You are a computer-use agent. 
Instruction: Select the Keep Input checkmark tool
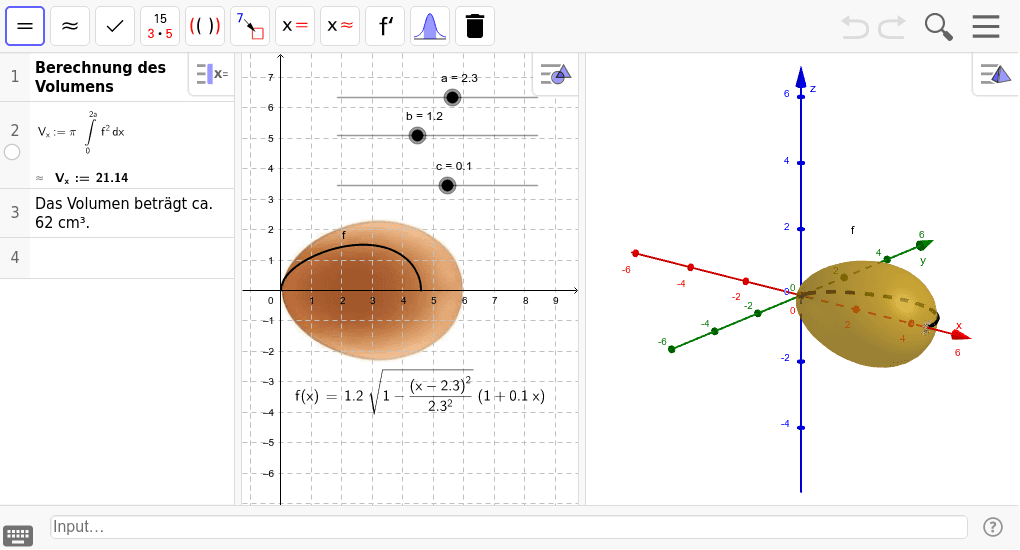(114, 26)
